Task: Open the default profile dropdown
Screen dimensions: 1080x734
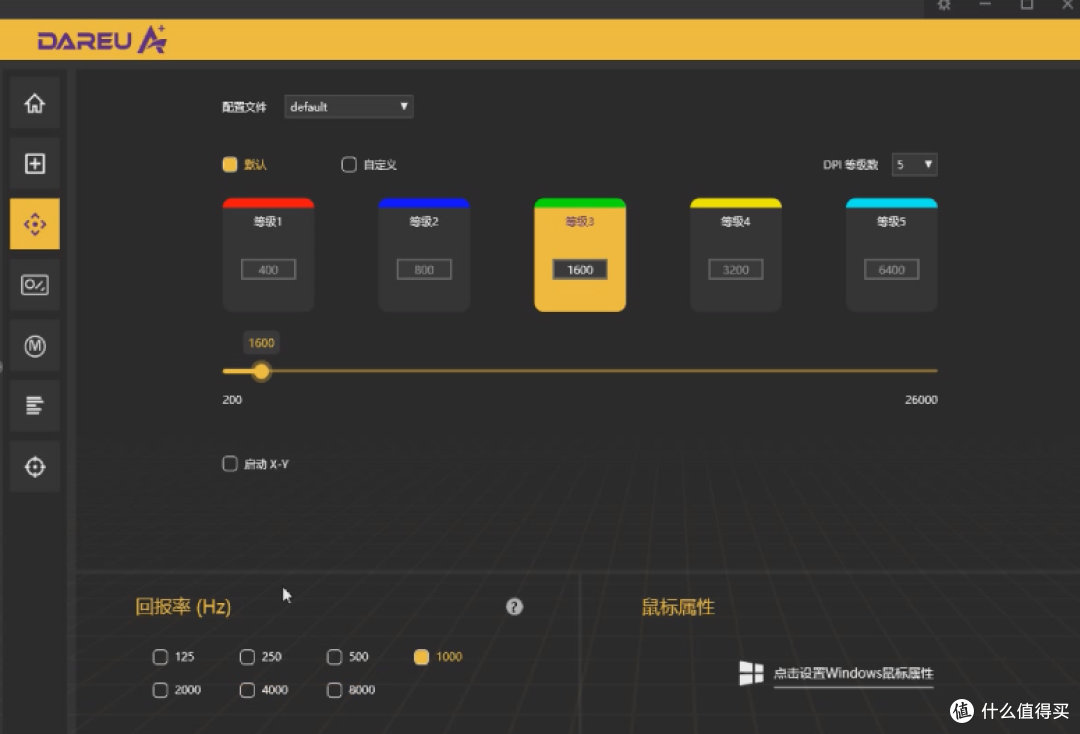Action: [x=349, y=107]
